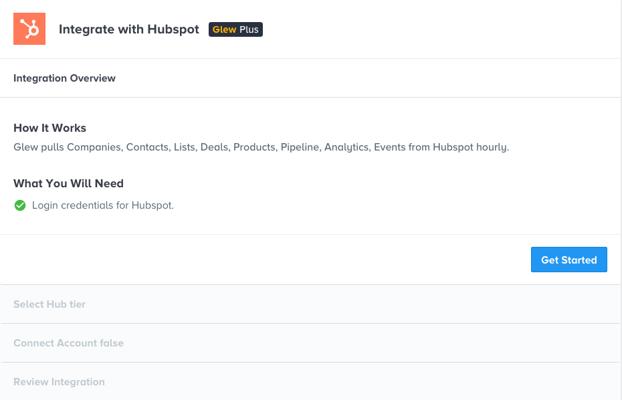Click the Glew Plus badge
Viewport: 622px width, 400px height.
pyautogui.click(x=236, y=29)
